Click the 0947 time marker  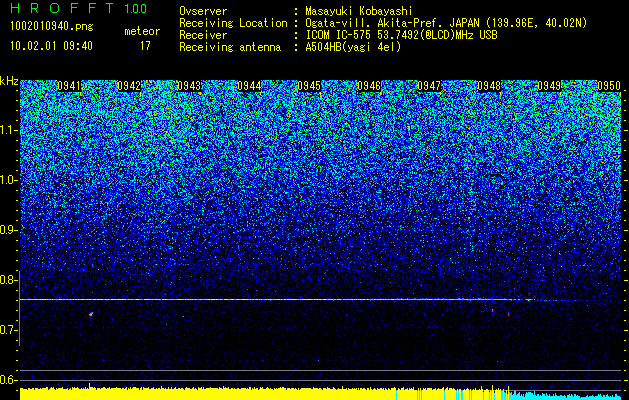click(x=429, y=86)
